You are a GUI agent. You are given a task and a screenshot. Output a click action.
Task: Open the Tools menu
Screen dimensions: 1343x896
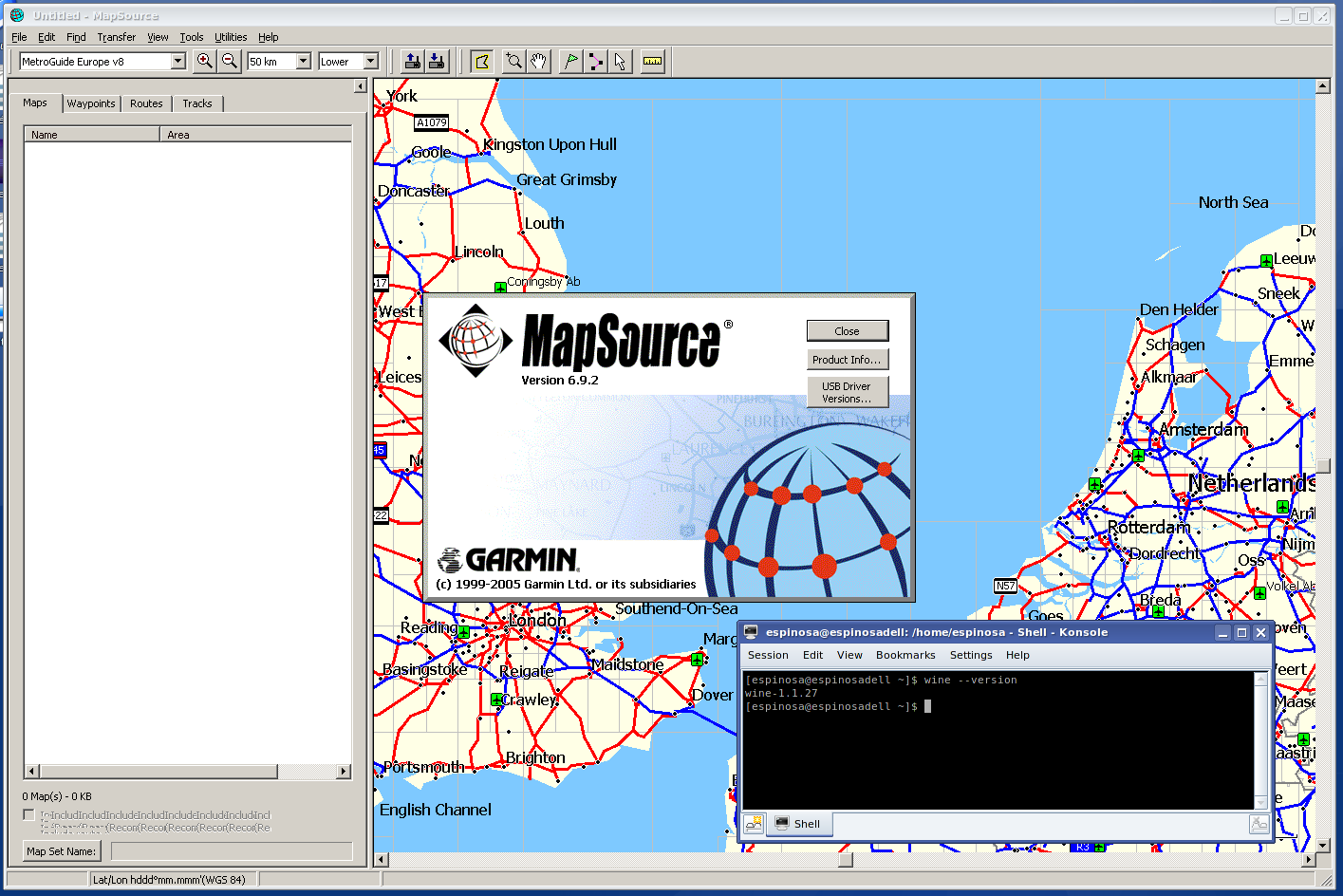[192, 37]
